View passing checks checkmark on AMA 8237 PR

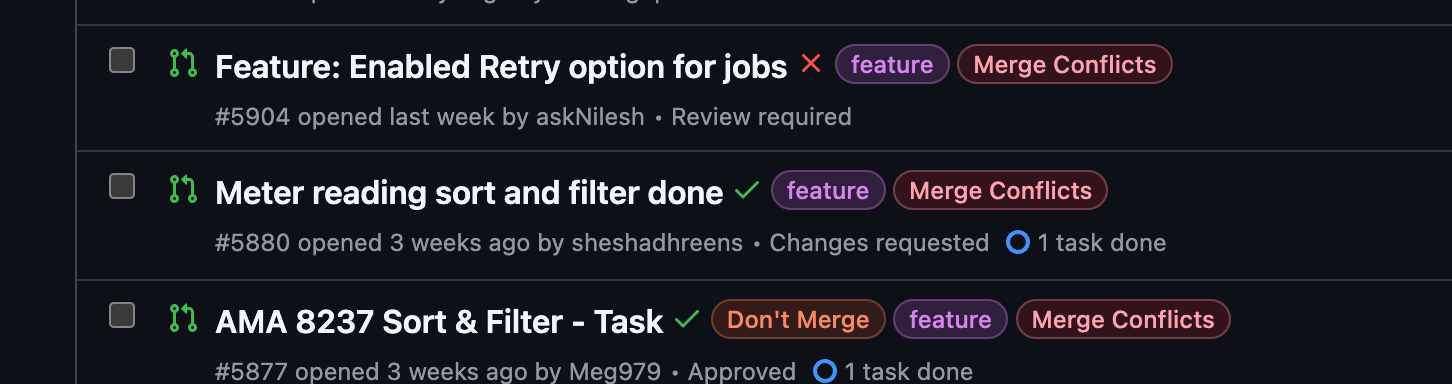[687, 320]
